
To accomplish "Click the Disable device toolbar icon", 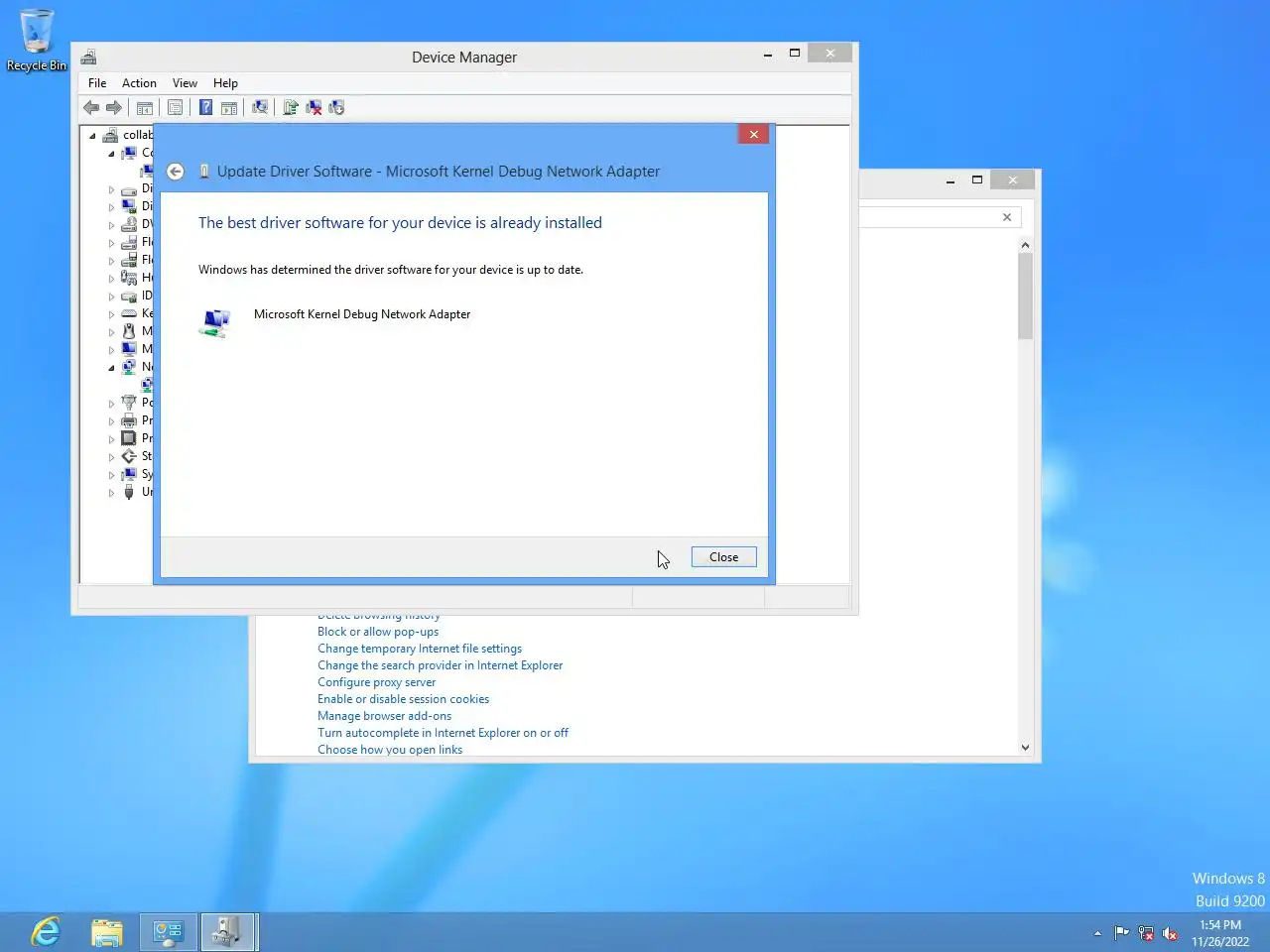I will [x=336, y=107].
